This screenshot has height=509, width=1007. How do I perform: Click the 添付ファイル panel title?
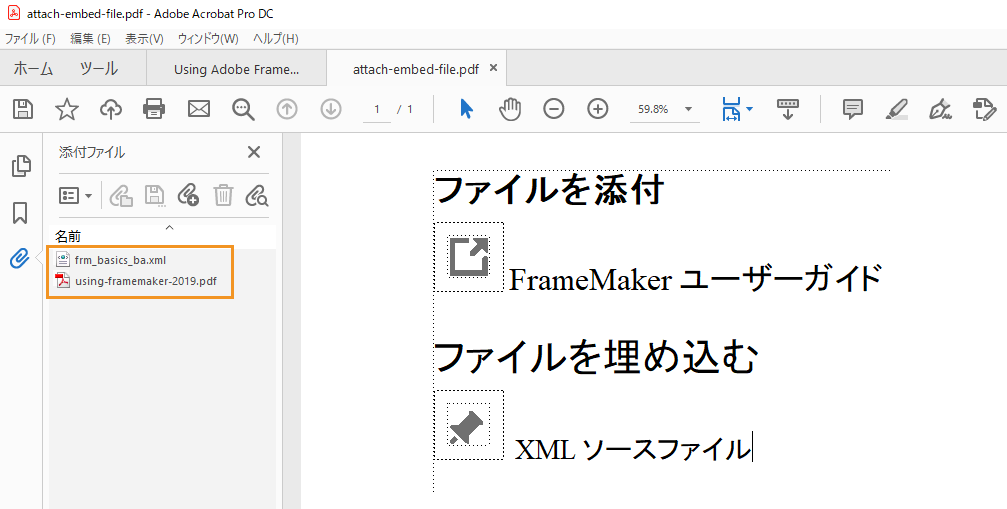92,153
